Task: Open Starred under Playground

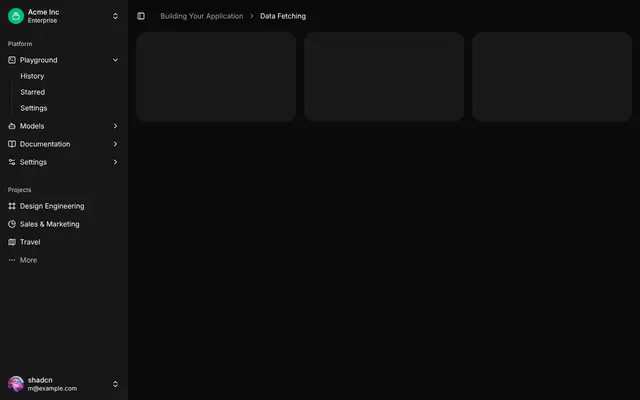Action: pyautogui.click(x=33, y=92)
